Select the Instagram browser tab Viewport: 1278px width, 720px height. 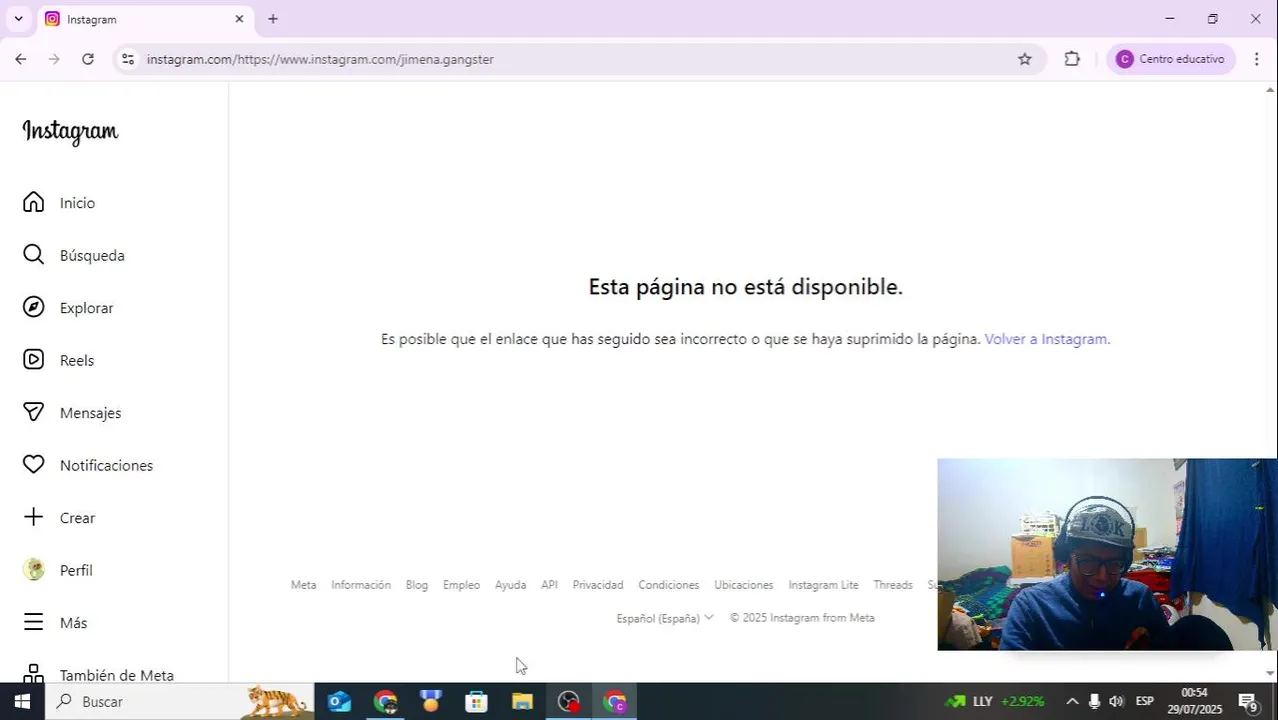[145, 19]
